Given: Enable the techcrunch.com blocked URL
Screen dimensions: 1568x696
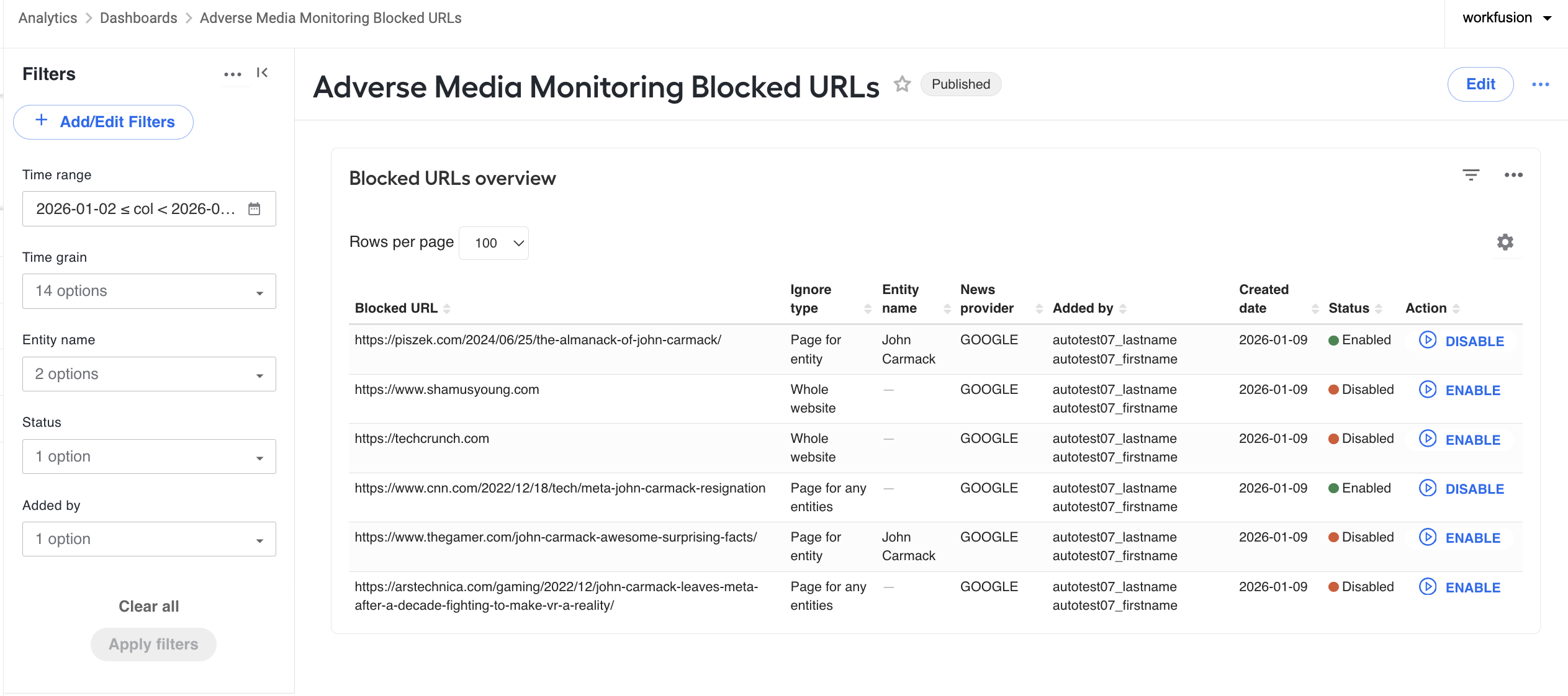Looking at the screenshot, I should click(1460, 440).
